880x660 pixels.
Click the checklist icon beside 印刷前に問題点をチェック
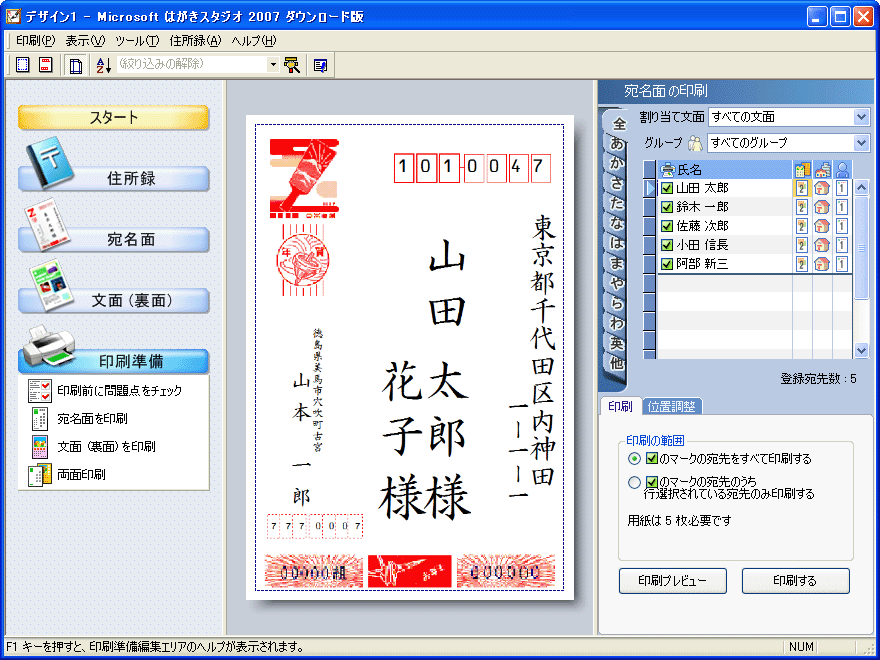point(40,391)
